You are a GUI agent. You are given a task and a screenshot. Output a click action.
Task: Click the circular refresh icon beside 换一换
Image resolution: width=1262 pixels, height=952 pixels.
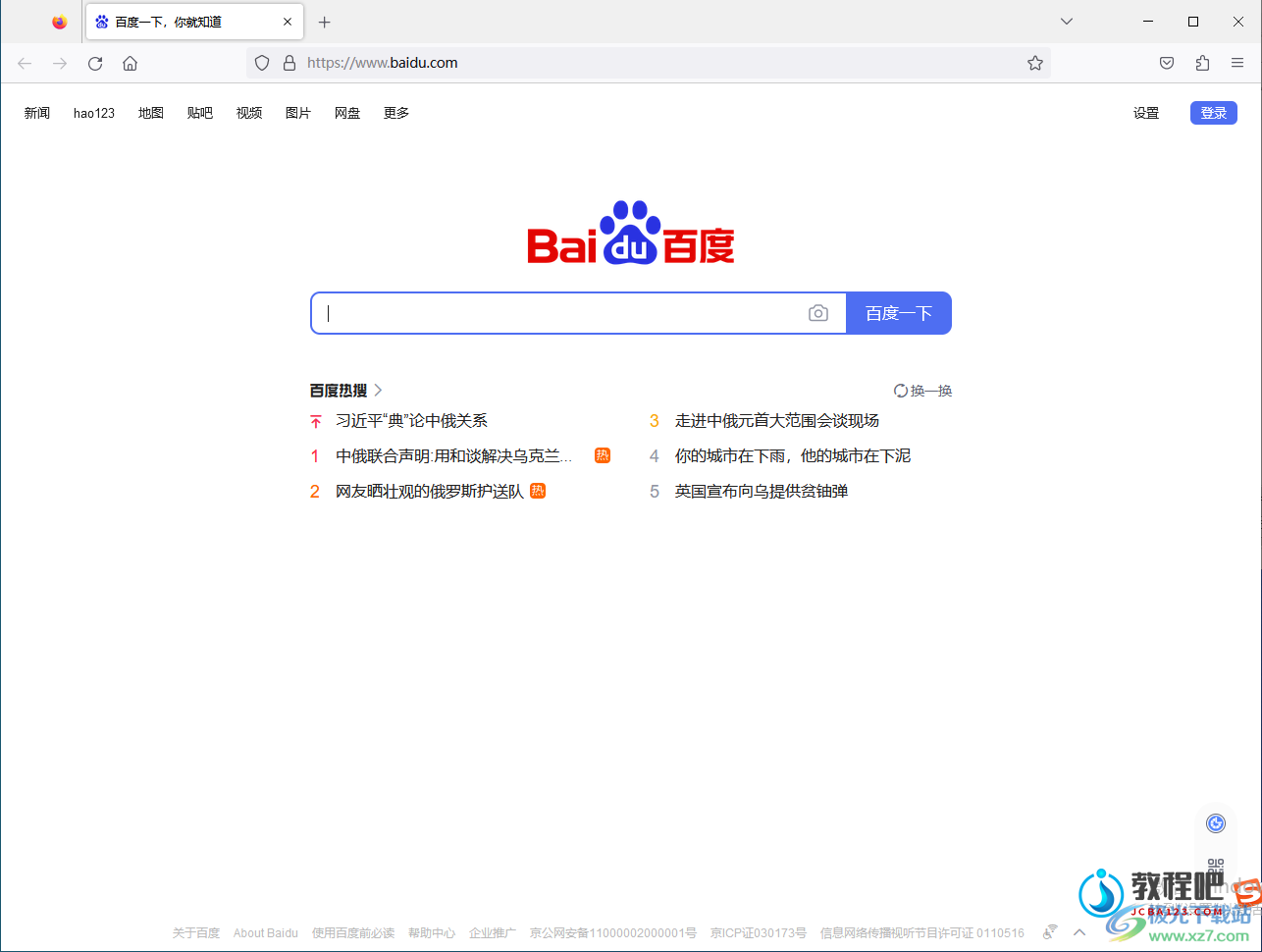click(x=901, y=391)
